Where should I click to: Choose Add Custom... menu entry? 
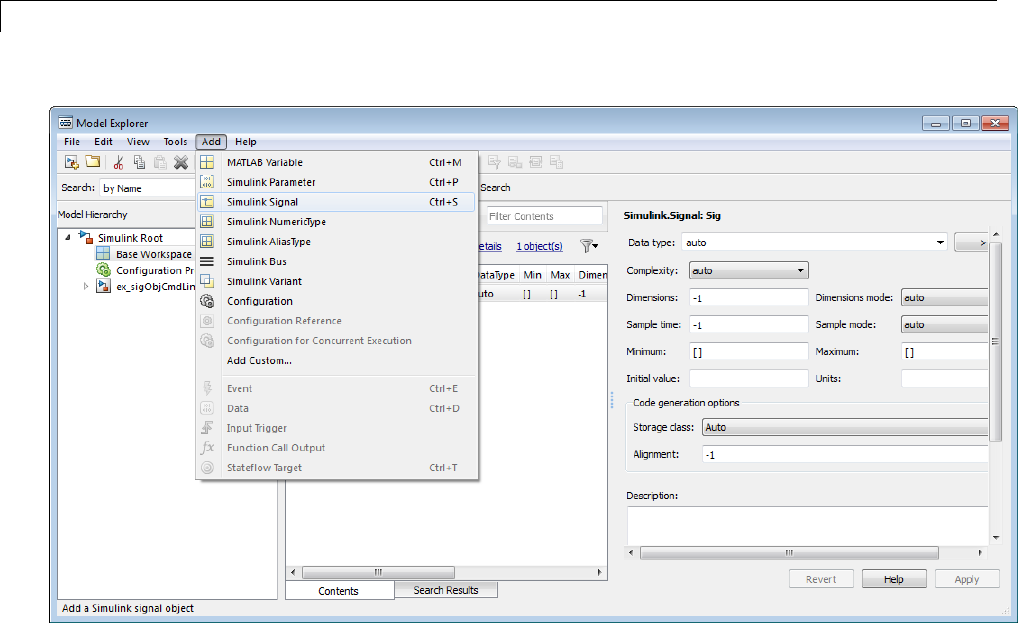(336, 360)
